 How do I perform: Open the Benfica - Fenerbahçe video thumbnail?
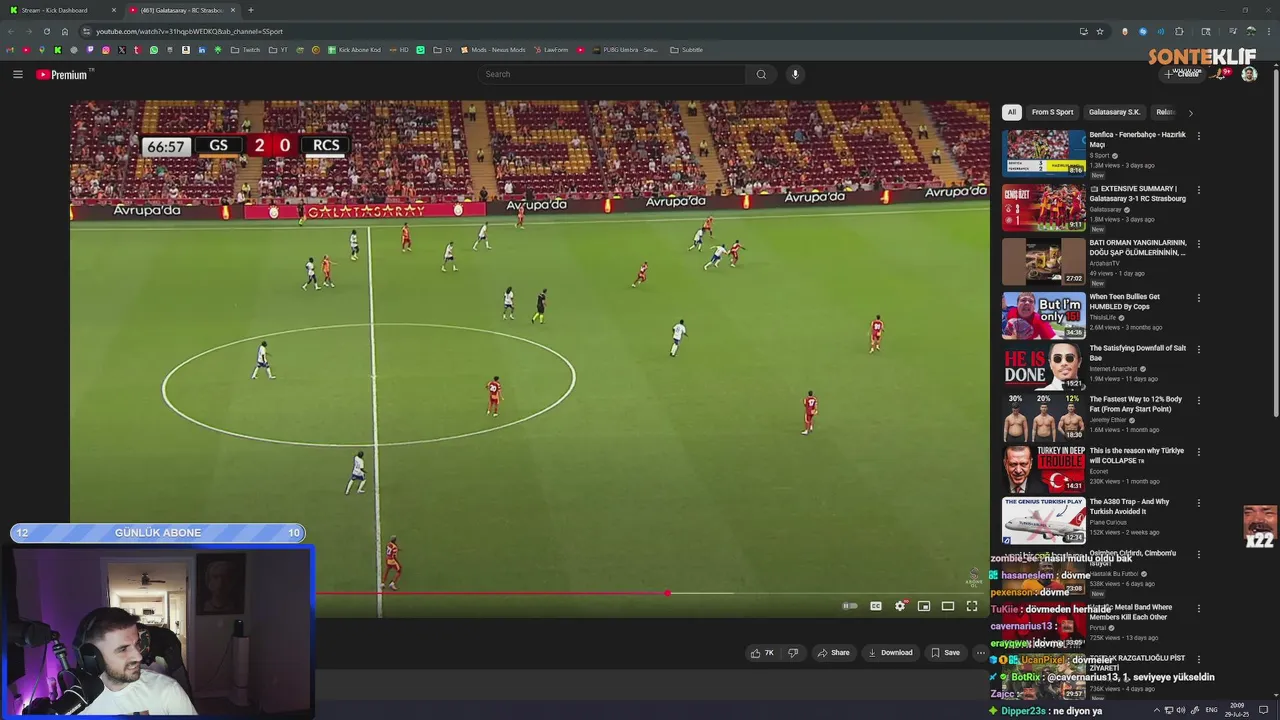1043,153
